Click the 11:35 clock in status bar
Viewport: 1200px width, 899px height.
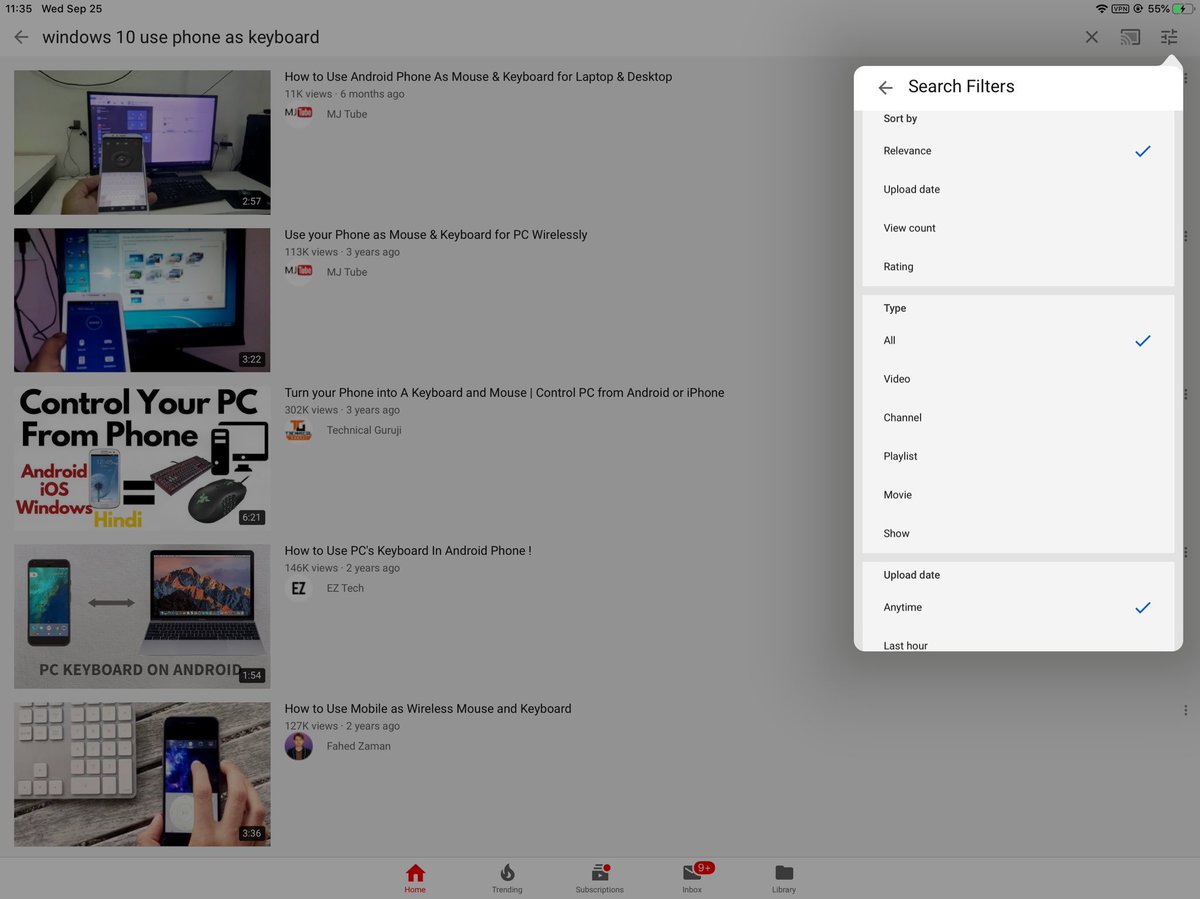click(x=19, y=8)
